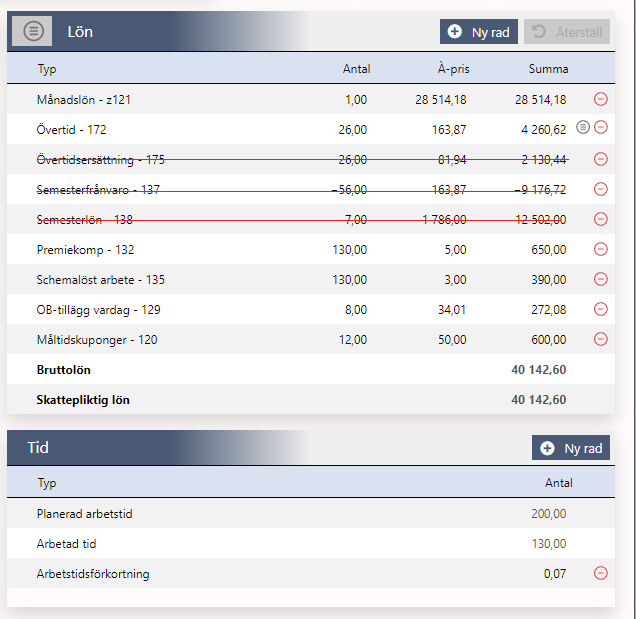The image size is (636, 619).
Task: Click Arbetad tid value 130,00
Action: pos(549,544)
